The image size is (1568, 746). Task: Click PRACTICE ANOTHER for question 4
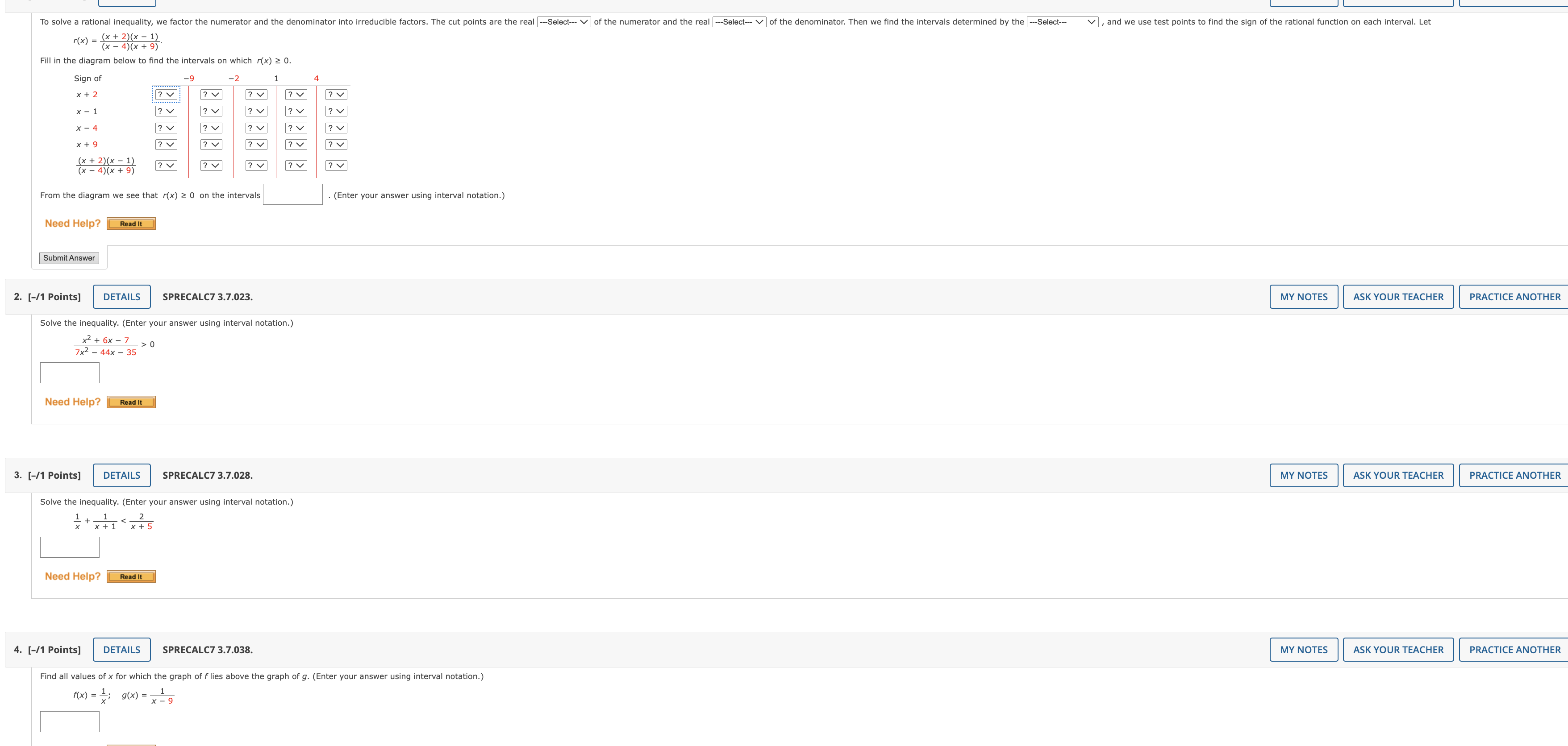click(1514, 650)
